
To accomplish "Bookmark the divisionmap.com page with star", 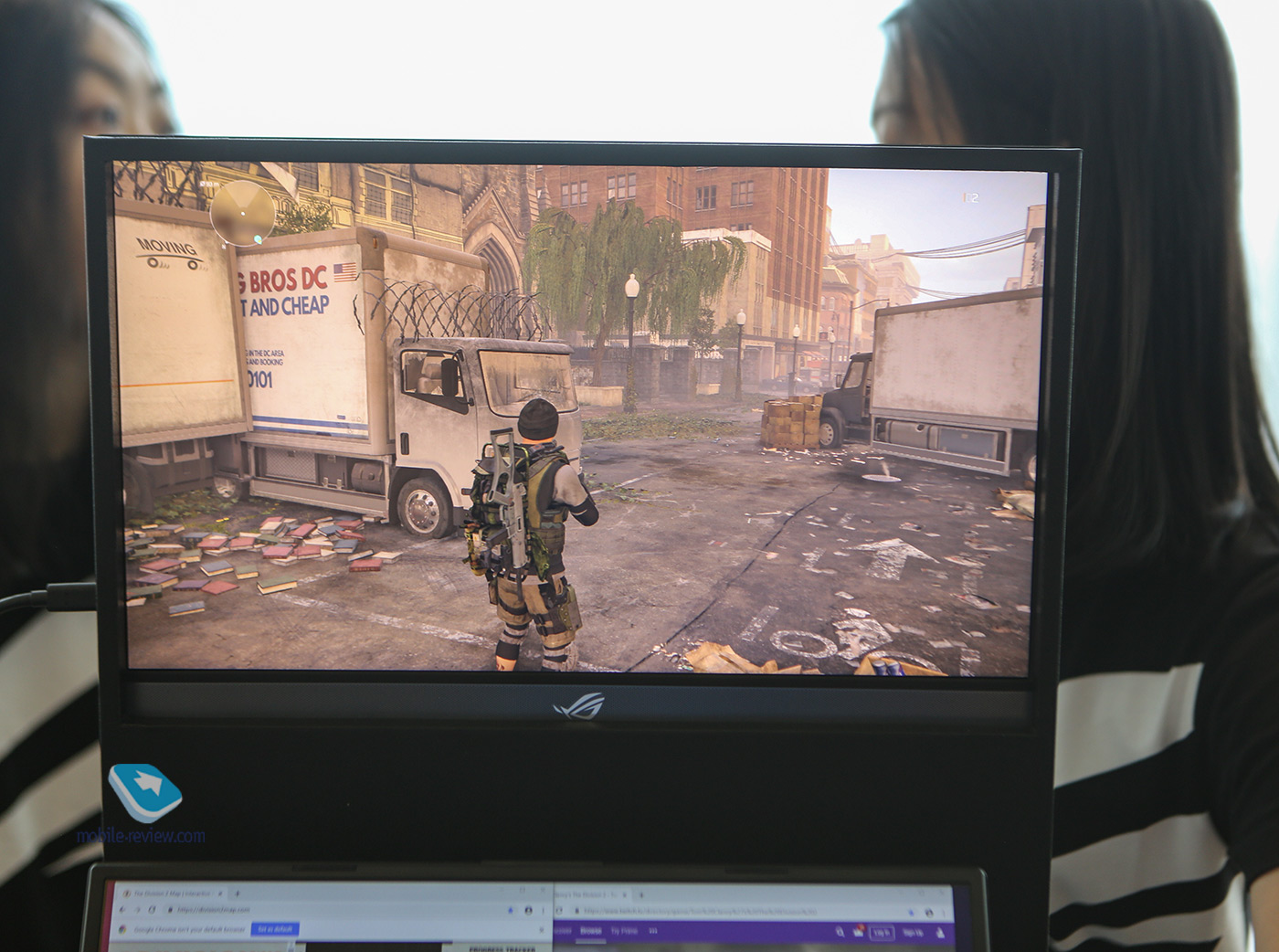I will click(510, 910).
